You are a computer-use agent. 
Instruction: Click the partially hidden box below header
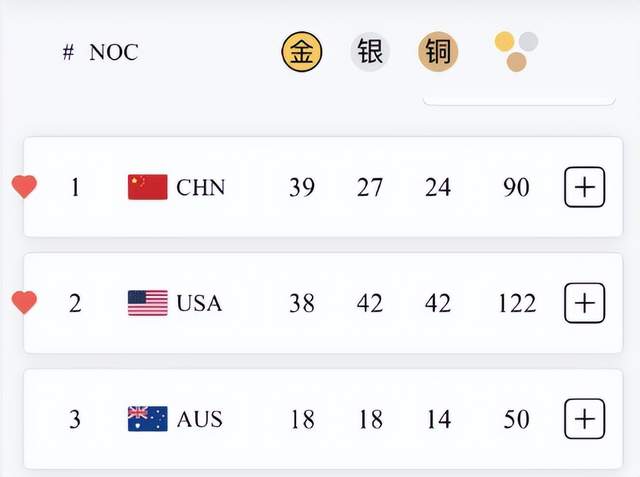pos(518,99)
